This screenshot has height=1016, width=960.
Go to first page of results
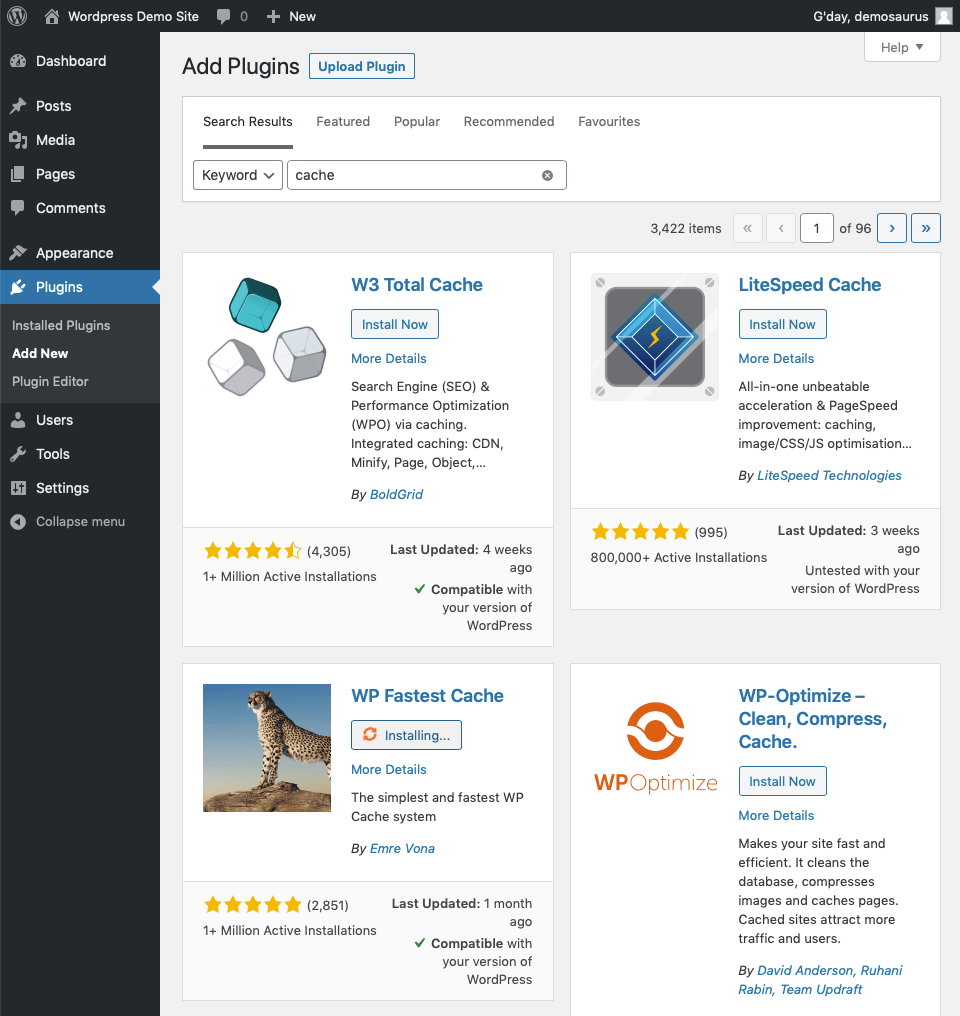(x=748, y=228)
